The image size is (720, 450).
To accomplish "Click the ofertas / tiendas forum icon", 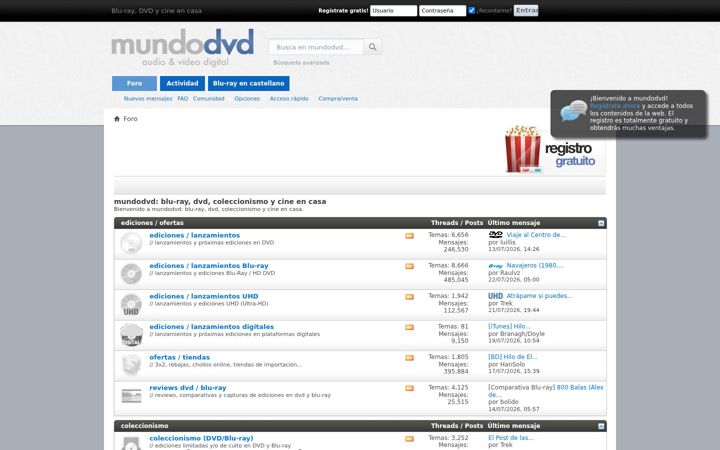I will [131, 365].
